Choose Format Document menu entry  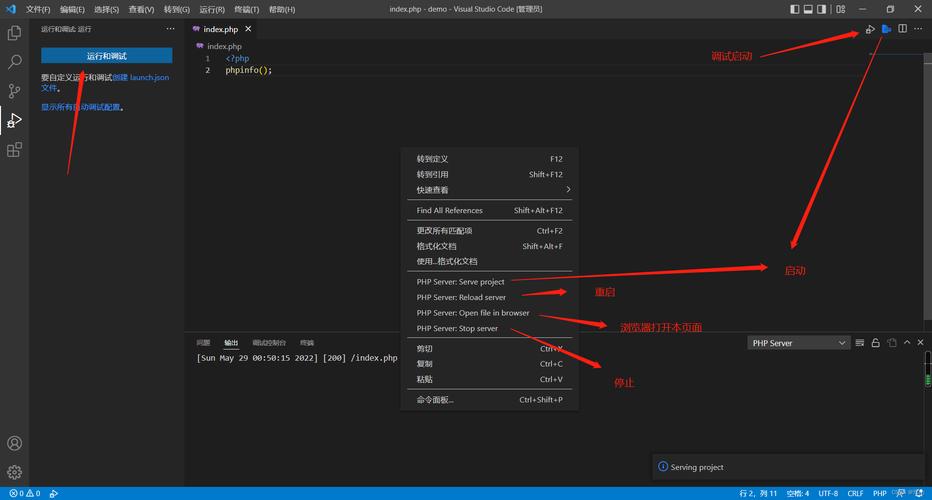490,246
